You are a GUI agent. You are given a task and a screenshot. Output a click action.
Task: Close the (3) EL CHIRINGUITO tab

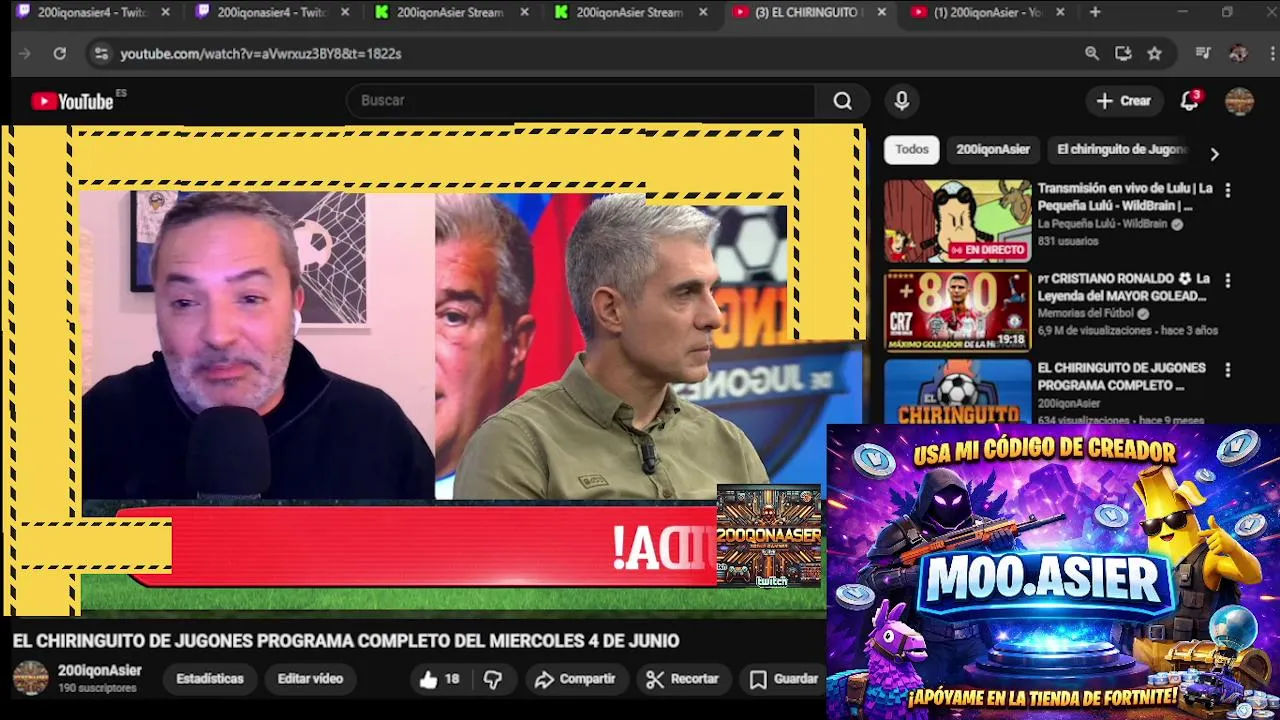[x=881, y=12]
